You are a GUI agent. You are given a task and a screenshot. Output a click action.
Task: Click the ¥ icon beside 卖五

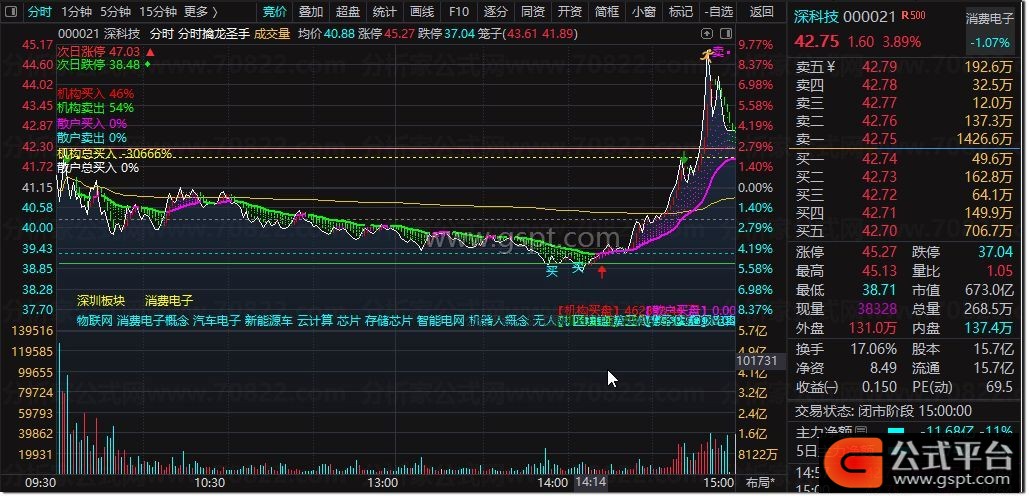[831, 66]
